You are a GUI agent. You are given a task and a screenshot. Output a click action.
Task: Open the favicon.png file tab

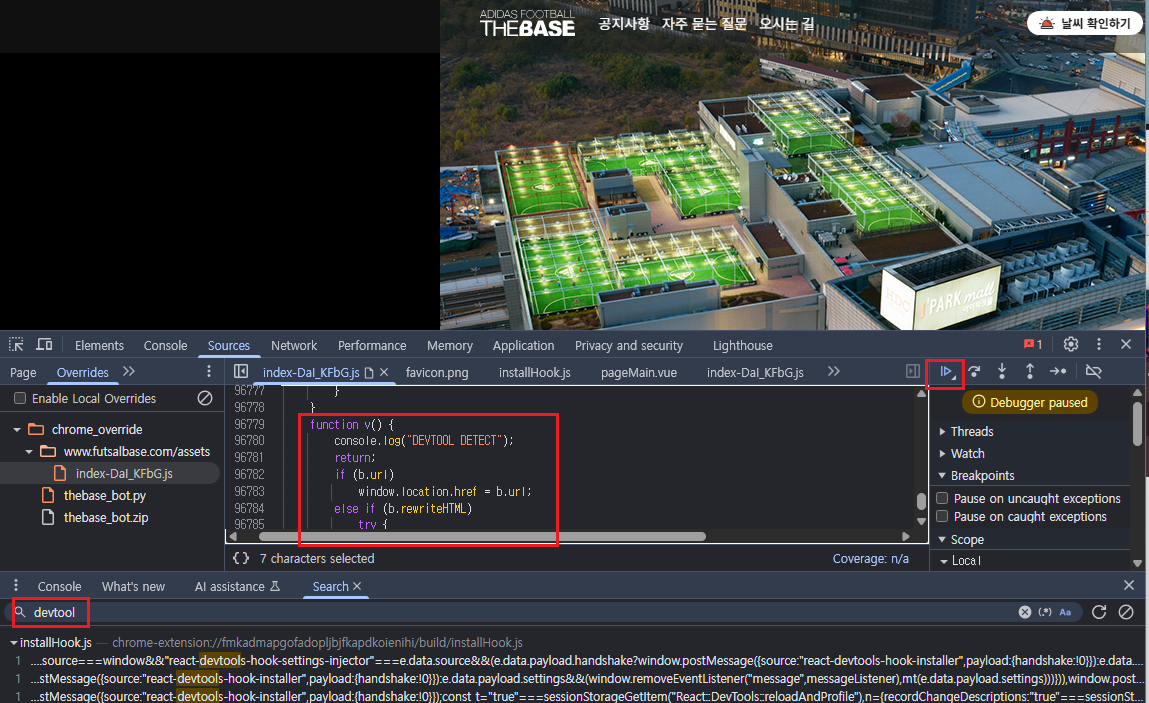437,372
